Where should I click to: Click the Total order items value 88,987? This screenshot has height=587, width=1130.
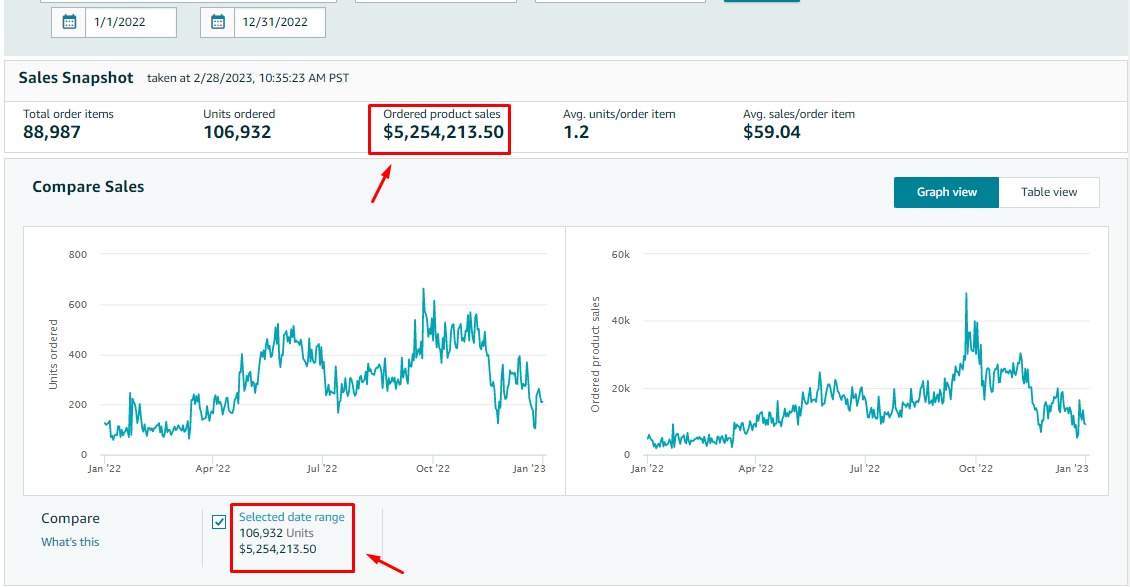(x=52, y=132)
